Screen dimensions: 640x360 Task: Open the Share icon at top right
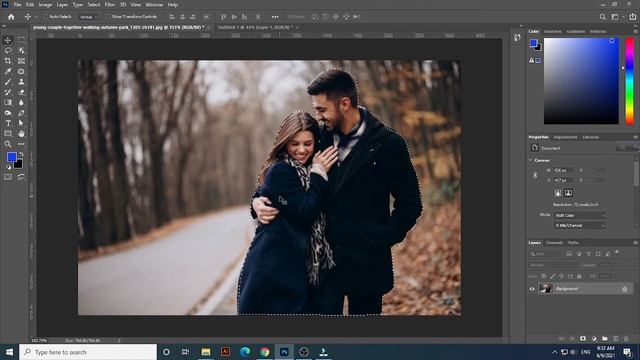[x=632, y=17]
